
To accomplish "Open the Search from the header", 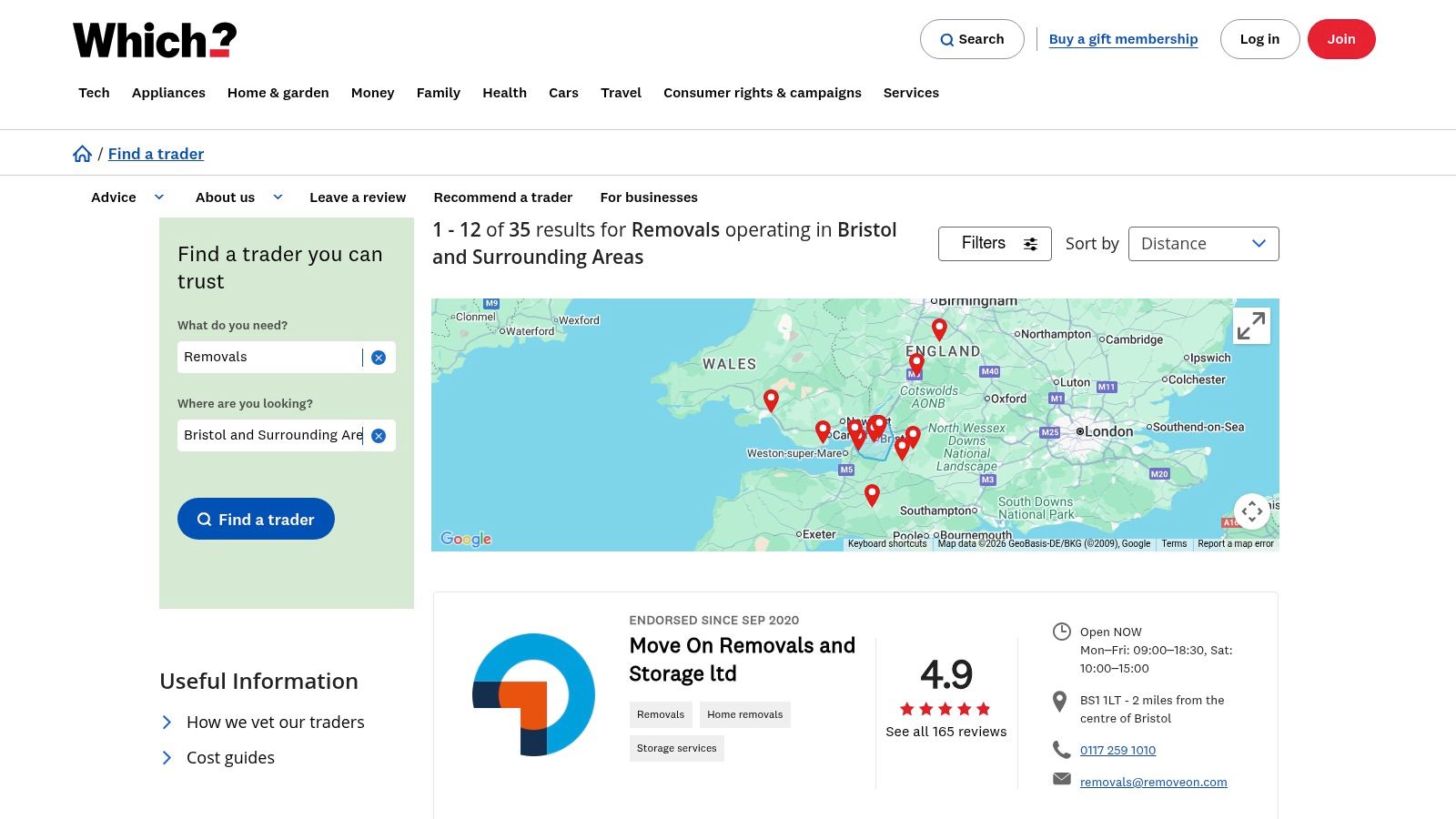I will (x=972, y=39).
